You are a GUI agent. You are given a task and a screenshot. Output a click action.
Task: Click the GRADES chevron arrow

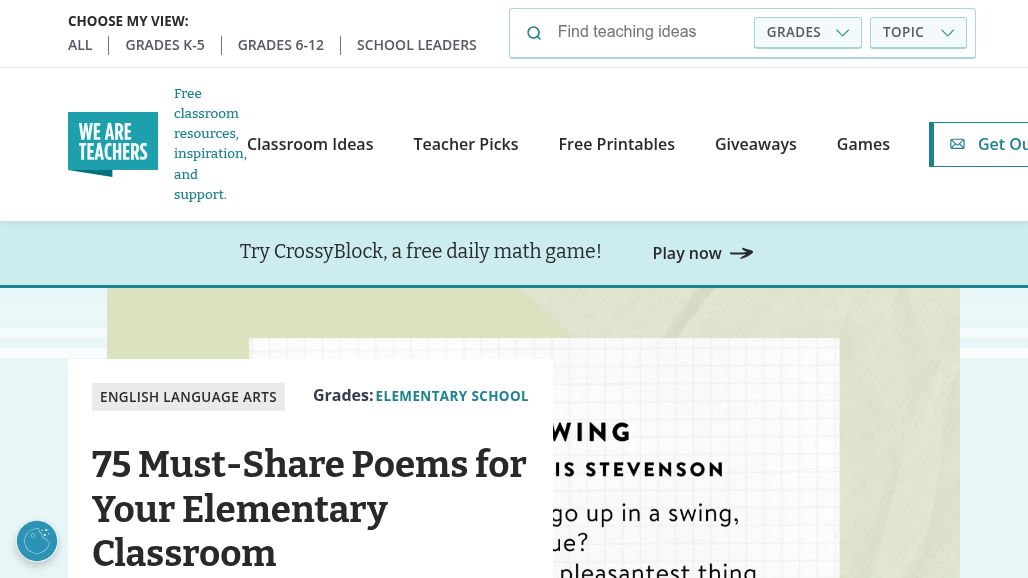click(842, 33)
